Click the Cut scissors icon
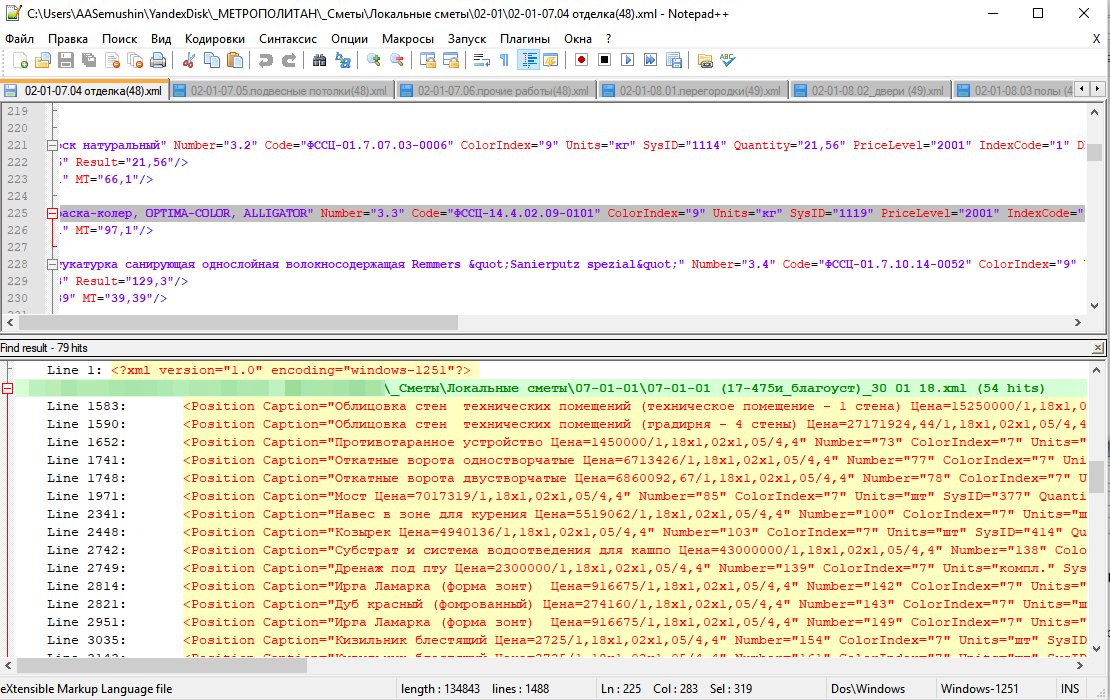Viewport: 1110px width, 700px height. (x=187, y=60)
